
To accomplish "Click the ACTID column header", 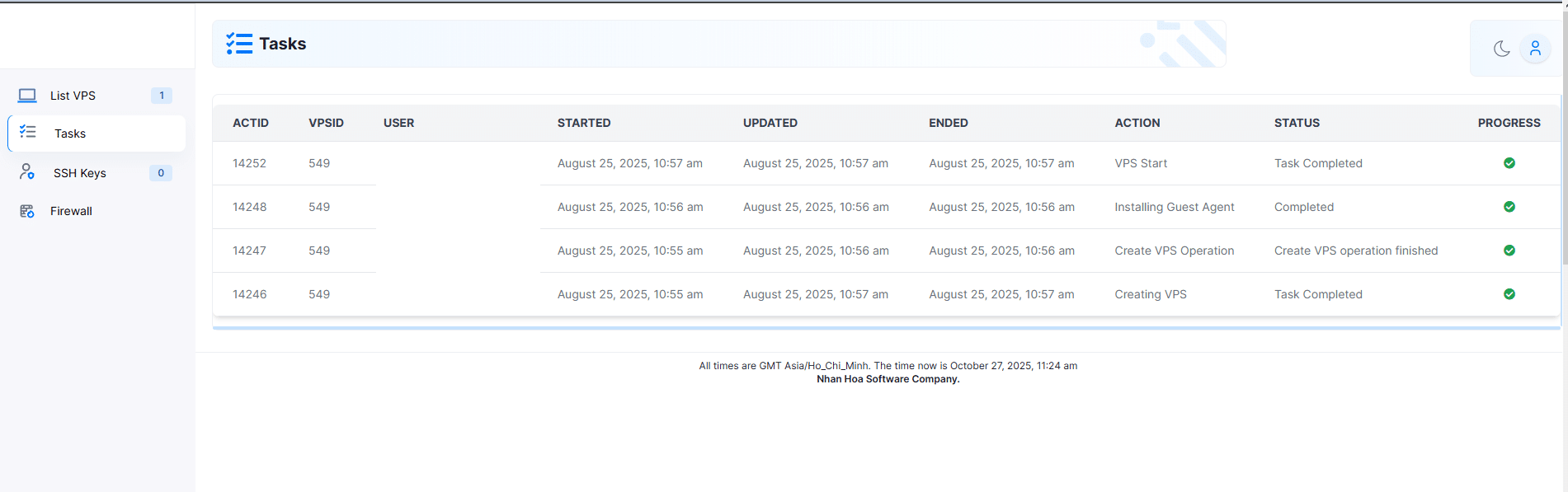I will [251, 123].
